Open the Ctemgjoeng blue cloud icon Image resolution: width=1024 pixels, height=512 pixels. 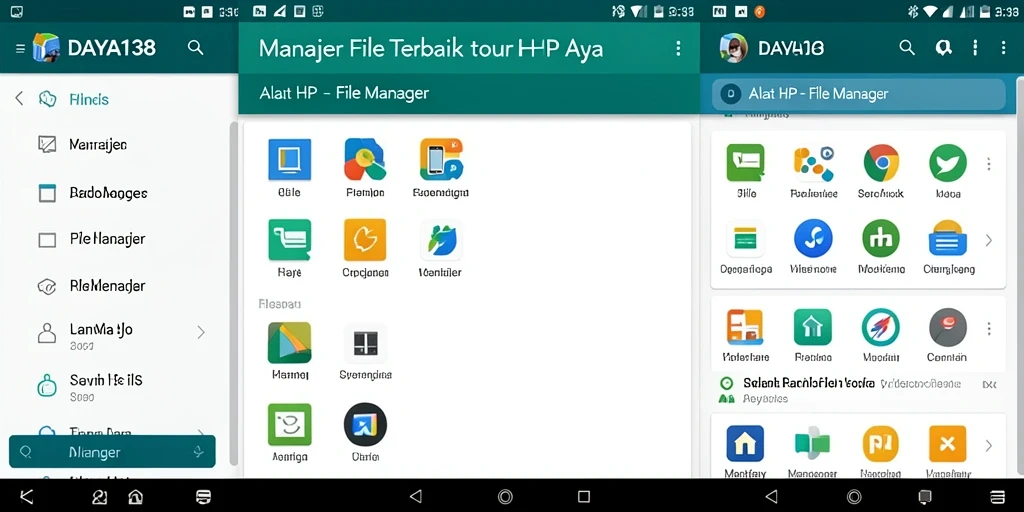tap(948, 238)
